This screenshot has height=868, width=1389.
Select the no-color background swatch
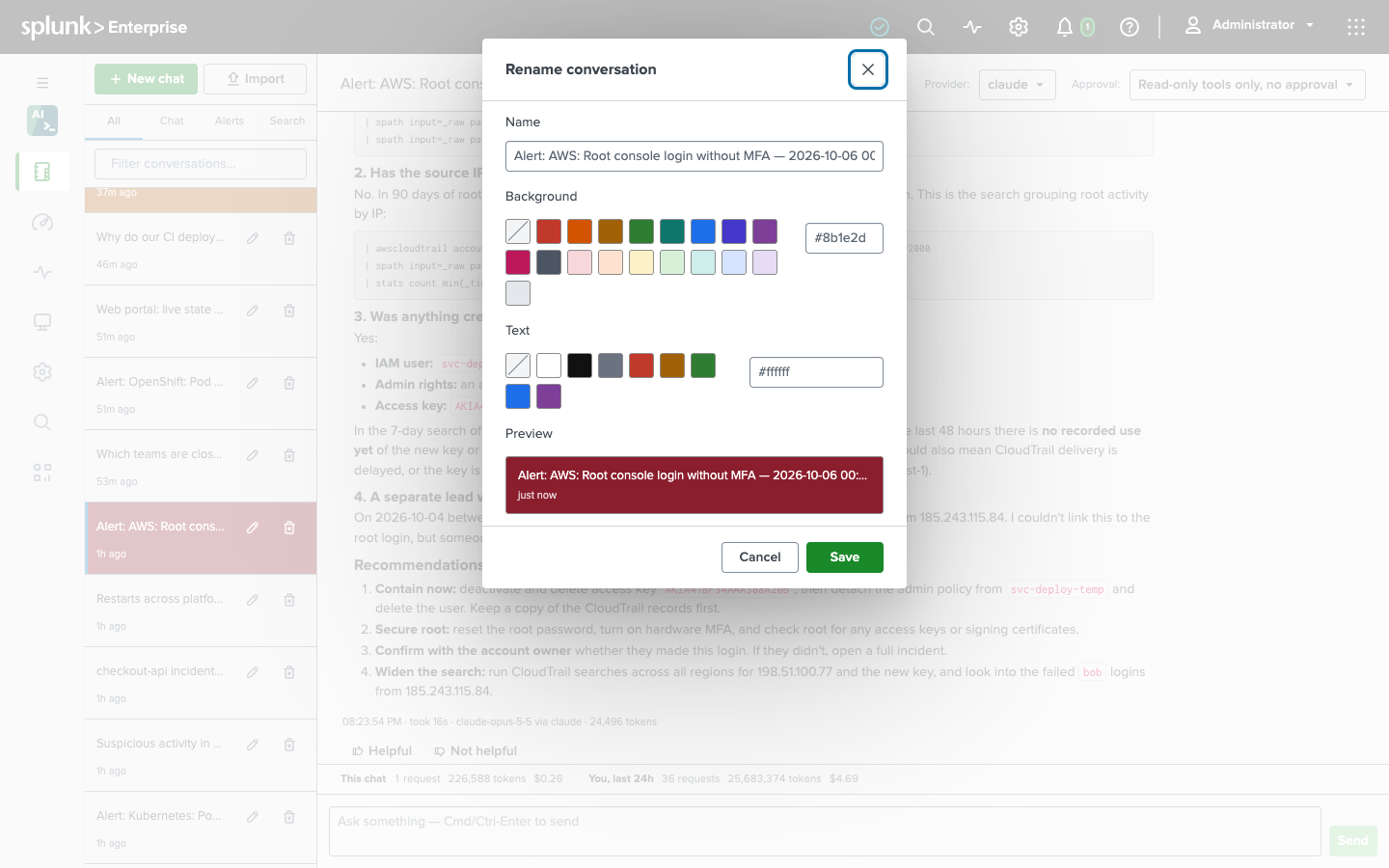tap(518, 231)
